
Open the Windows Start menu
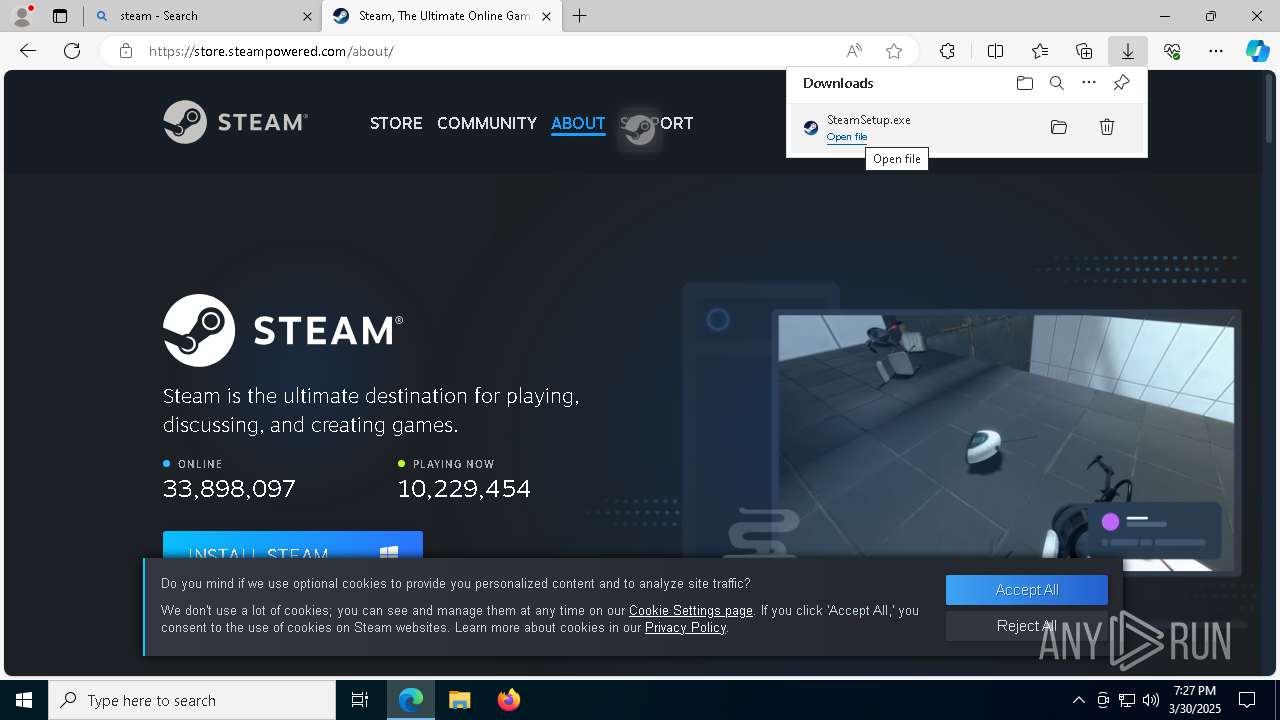[24, 700]
